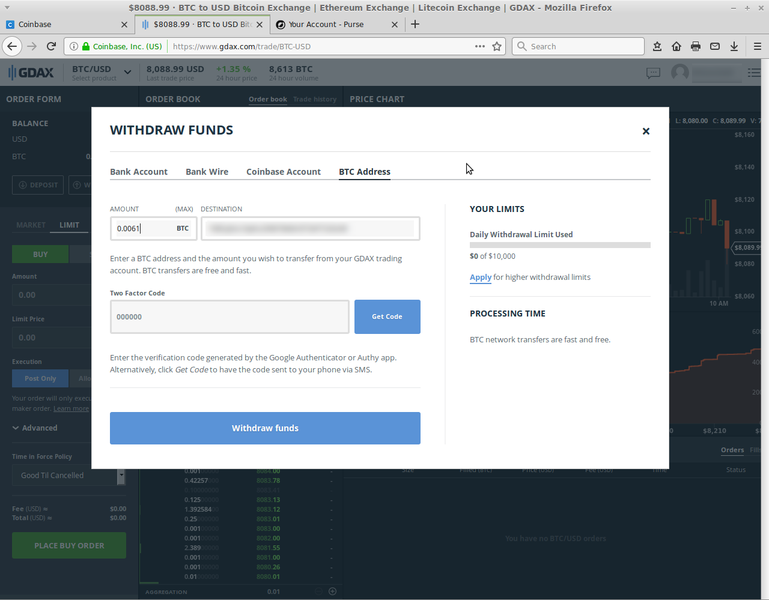Open the Orders tab
Image resolution: width=769 pixels, height=600 pixels.
(x=732, y=450)
